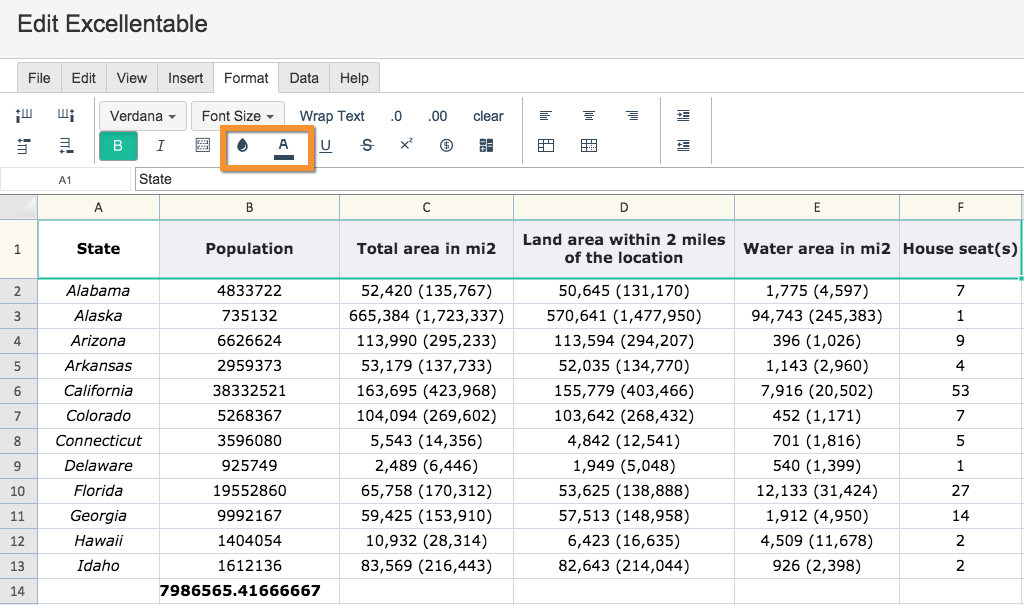Open the cell fill color picker
The height and width of the screenshot is (605, 1024).
[242, 146]
